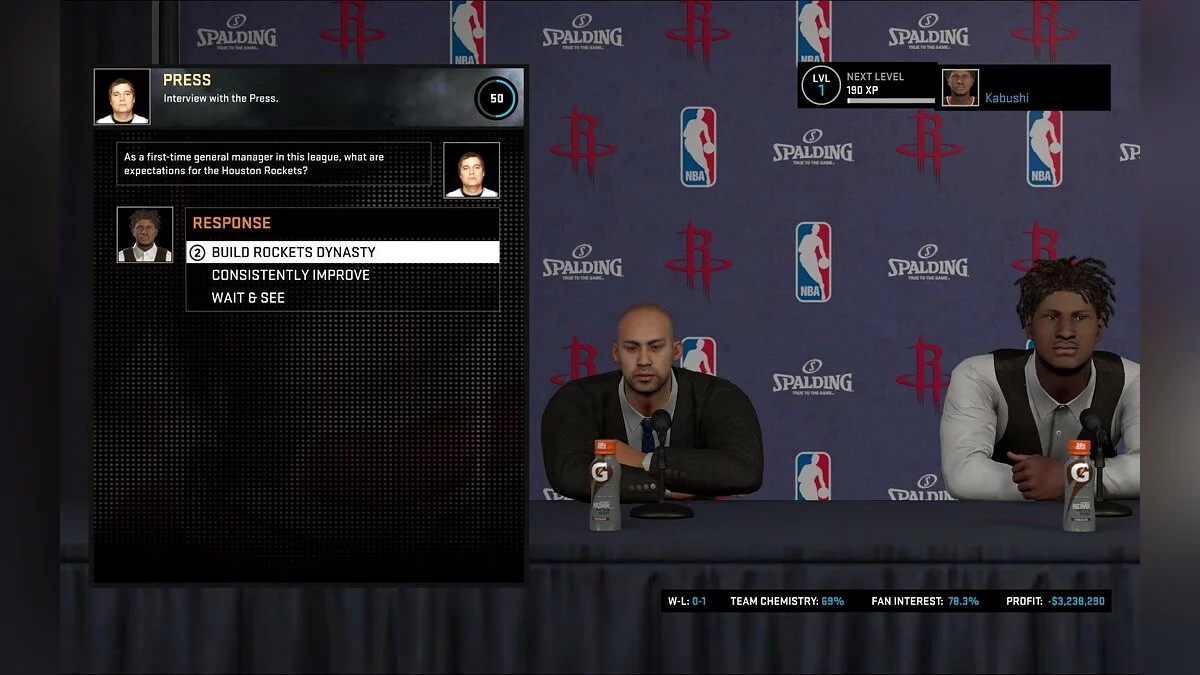1200x675 pixels.
Task: Click the W-L: 0-1 record
Action: tap(688, 601)
